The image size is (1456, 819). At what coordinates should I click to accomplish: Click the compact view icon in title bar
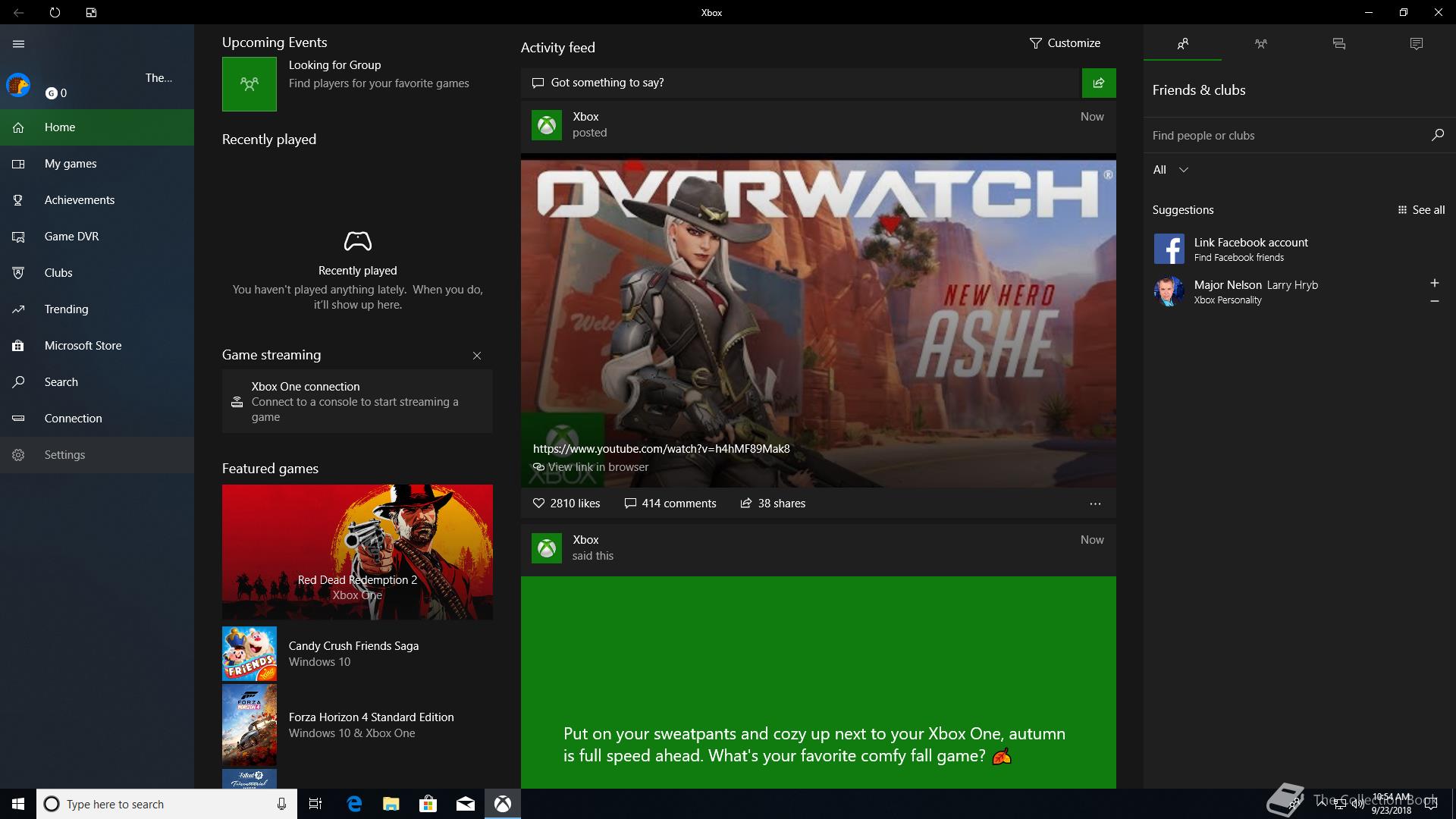91,12
